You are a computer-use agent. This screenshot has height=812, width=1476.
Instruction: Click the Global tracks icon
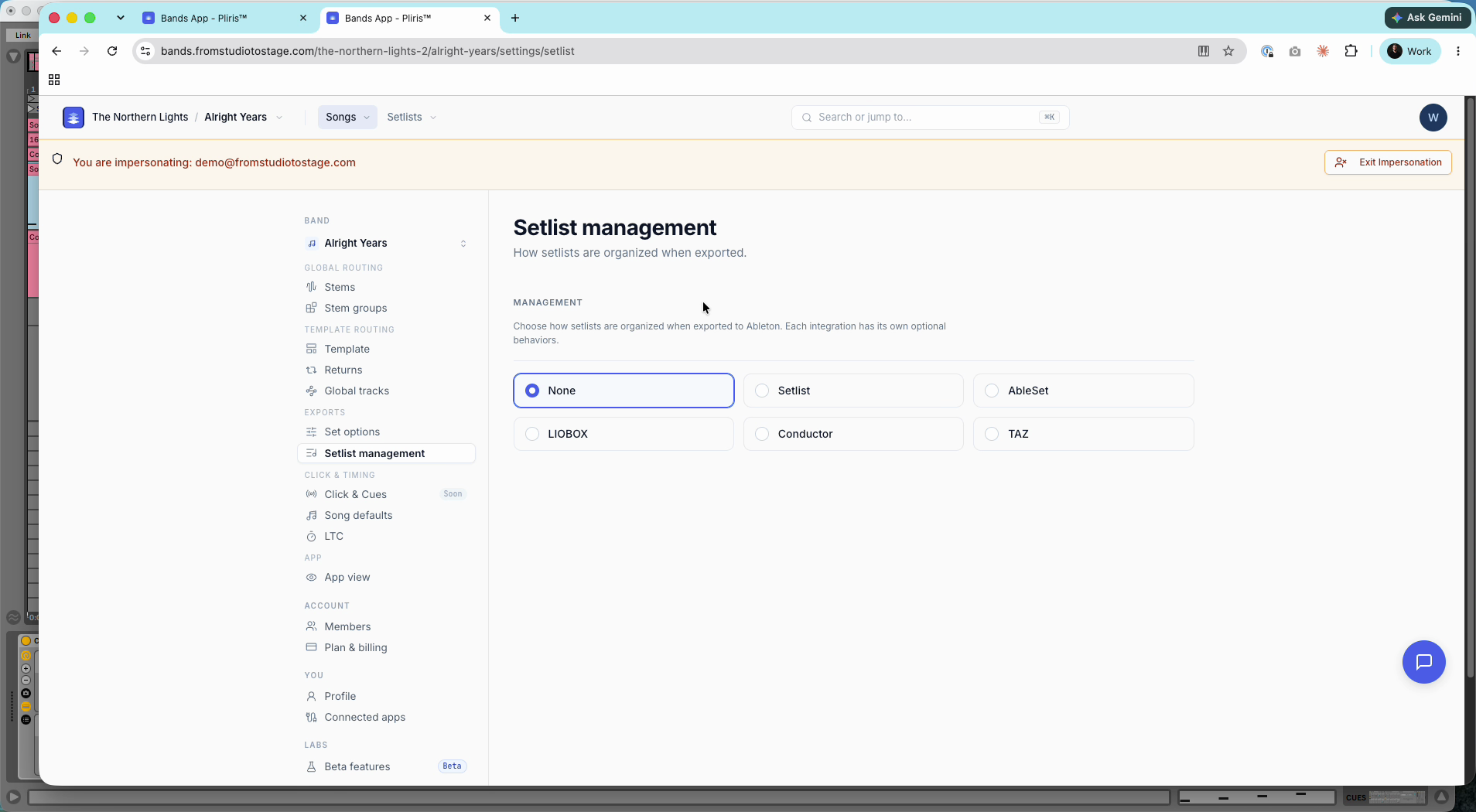point(311,391)
